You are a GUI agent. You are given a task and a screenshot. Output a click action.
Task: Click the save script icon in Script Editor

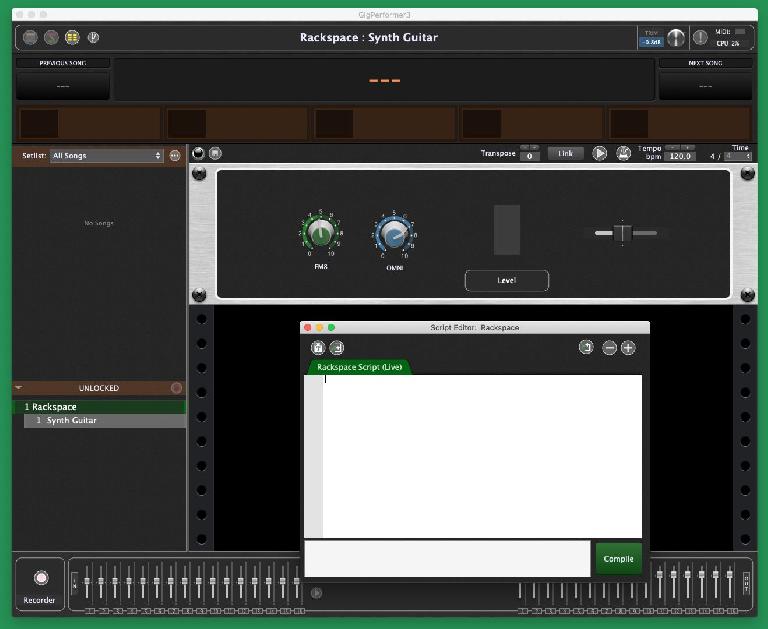[x=336, y=347]
